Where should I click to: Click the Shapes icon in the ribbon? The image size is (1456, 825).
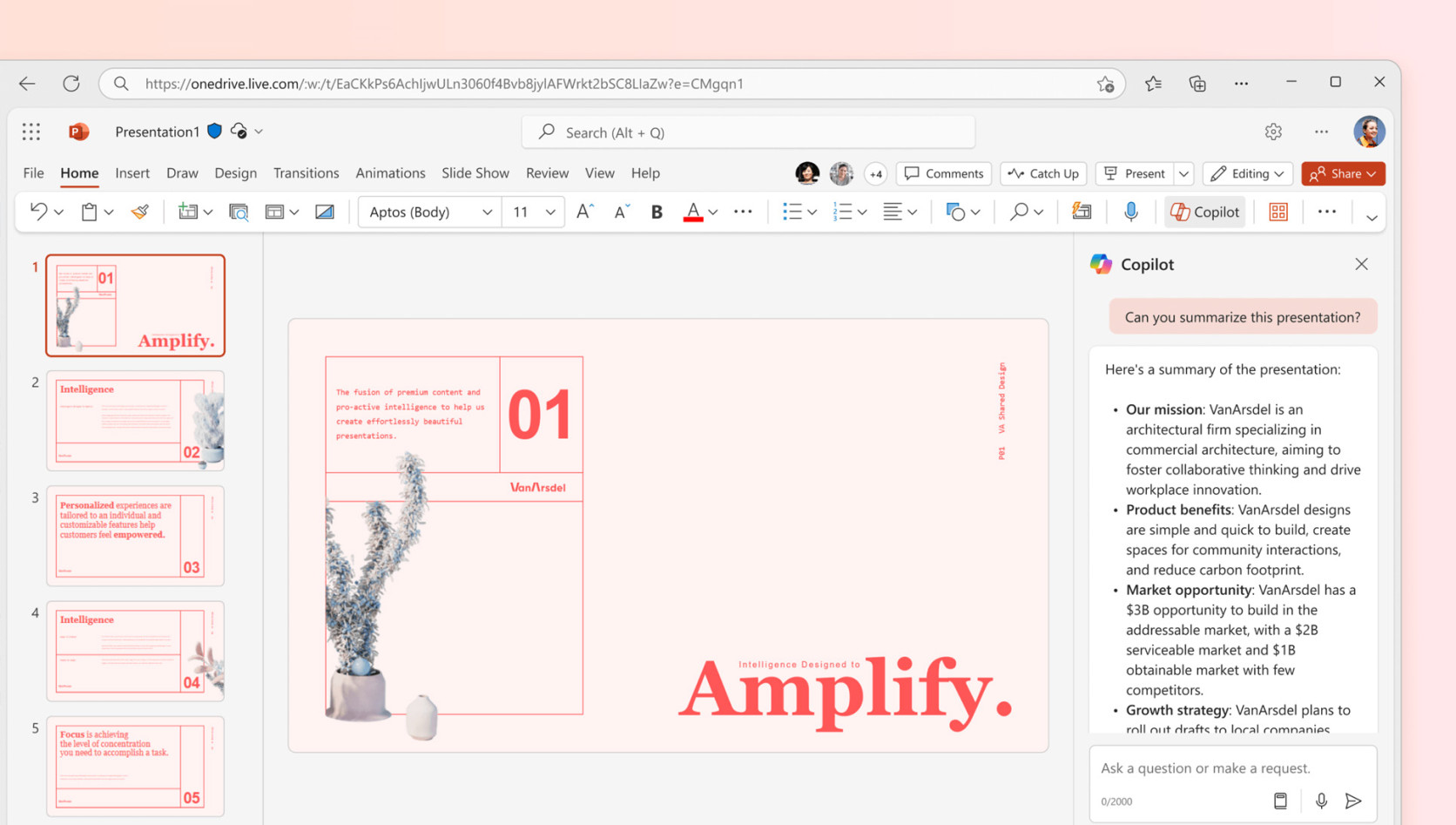pos(955,212)
